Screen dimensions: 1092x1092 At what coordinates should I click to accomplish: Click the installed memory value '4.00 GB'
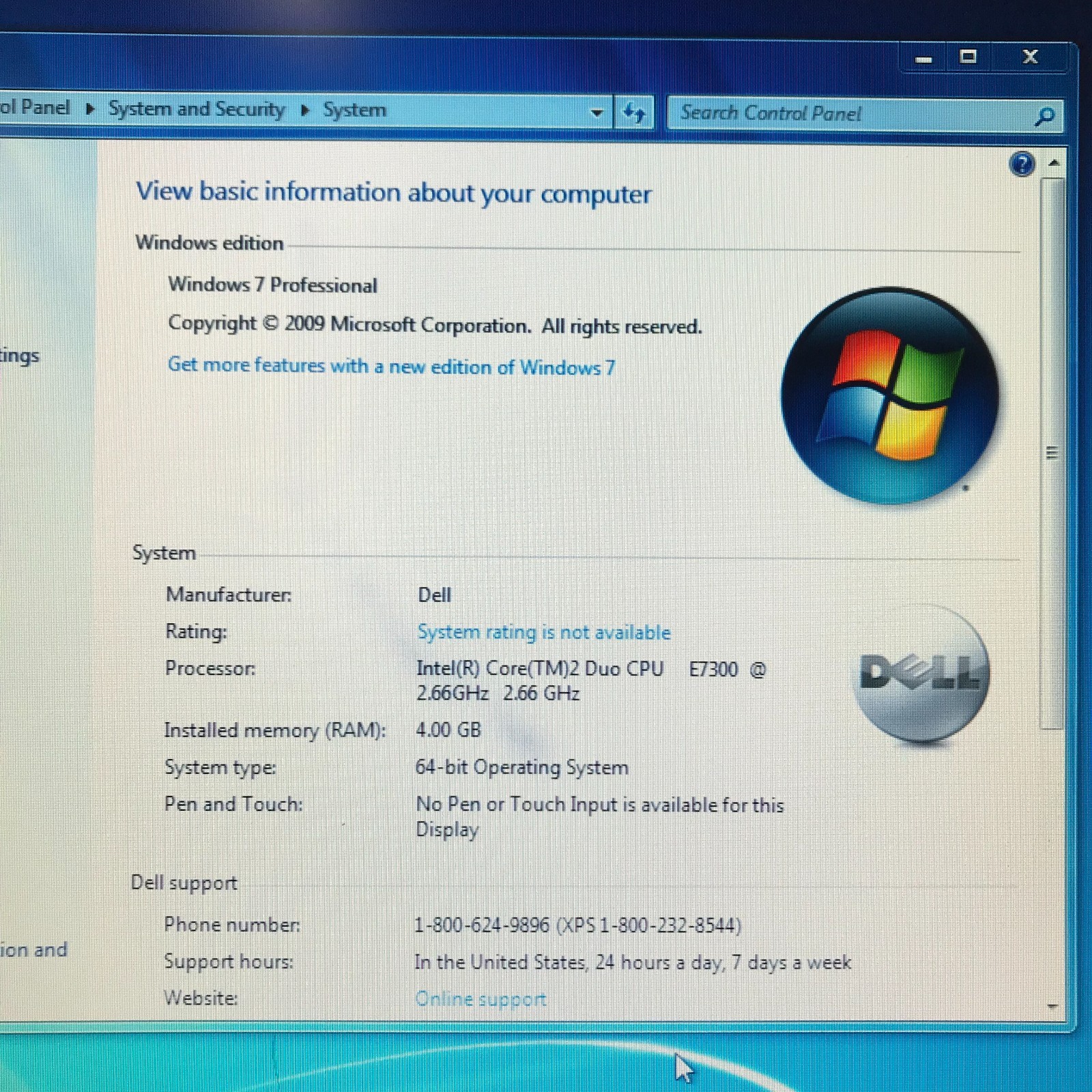point(448,730)
